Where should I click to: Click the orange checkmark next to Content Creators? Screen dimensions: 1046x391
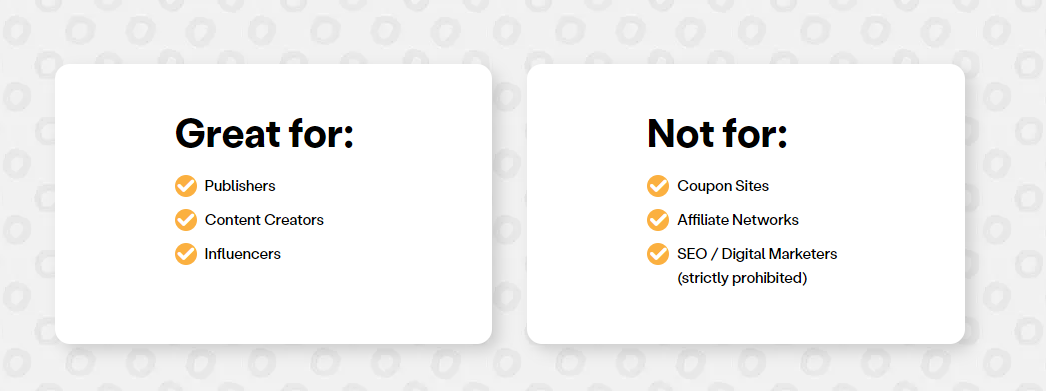click(186, 220)
